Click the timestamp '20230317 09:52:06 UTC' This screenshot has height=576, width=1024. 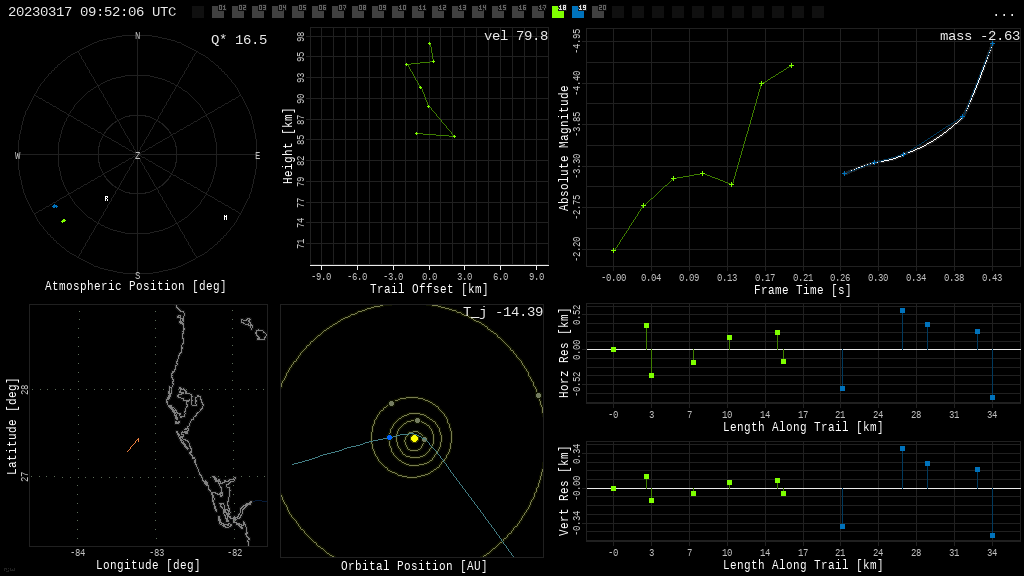tap(92, 12)
